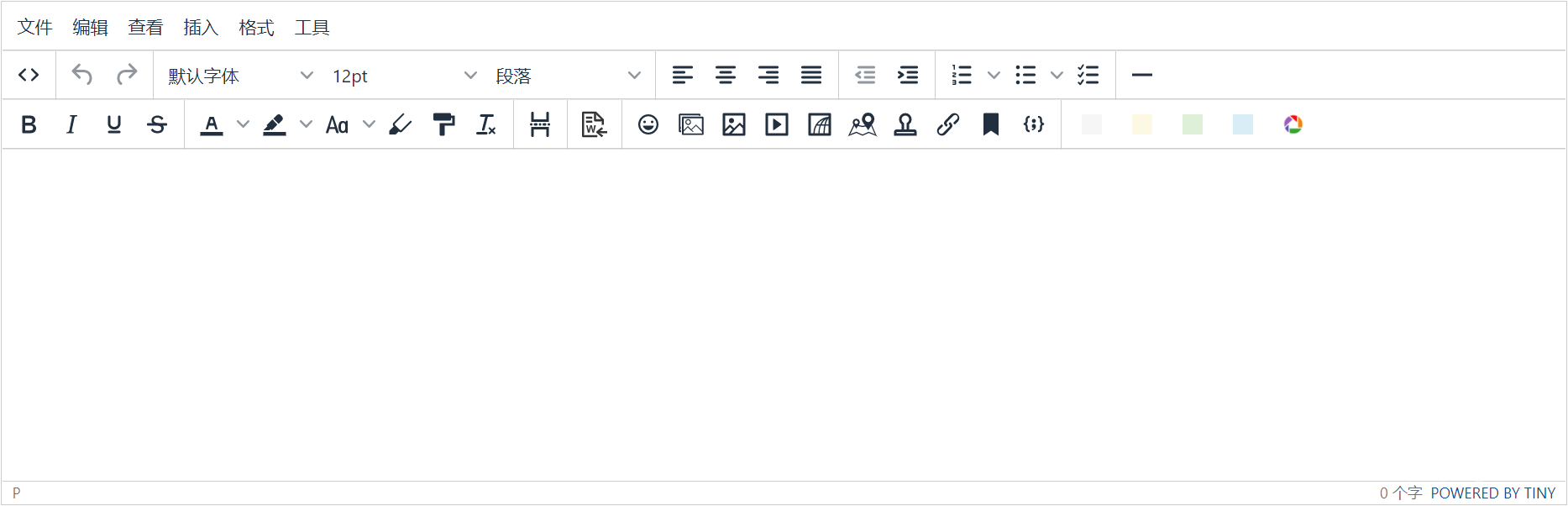Screen dimensions: 1568x506
Task: Open the 默认字体 font family dropdown
Action: point(240,76)
